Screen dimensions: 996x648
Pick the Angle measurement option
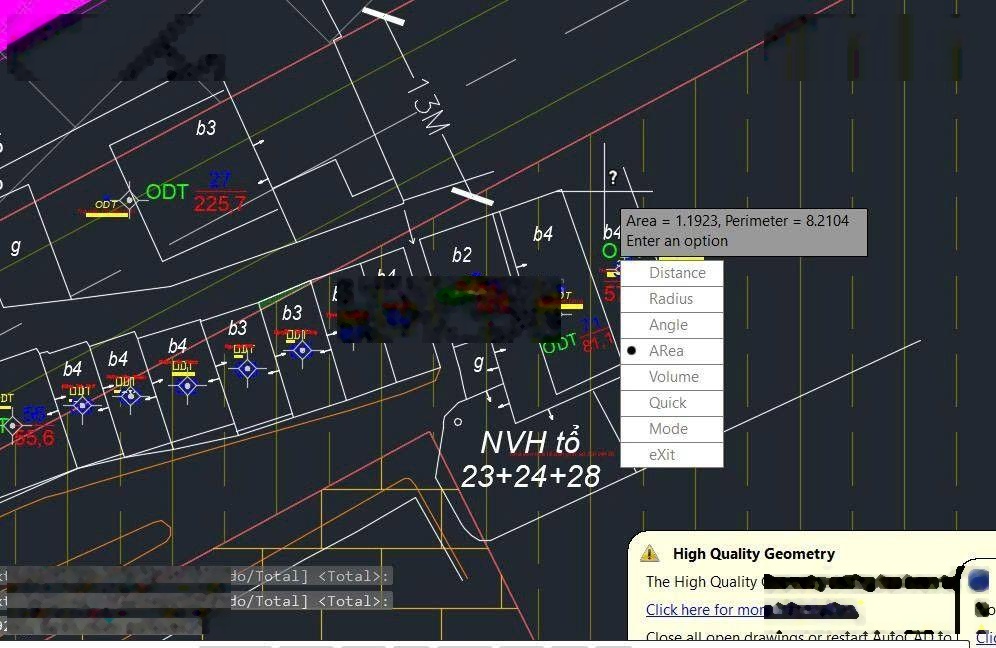[668, 325]
